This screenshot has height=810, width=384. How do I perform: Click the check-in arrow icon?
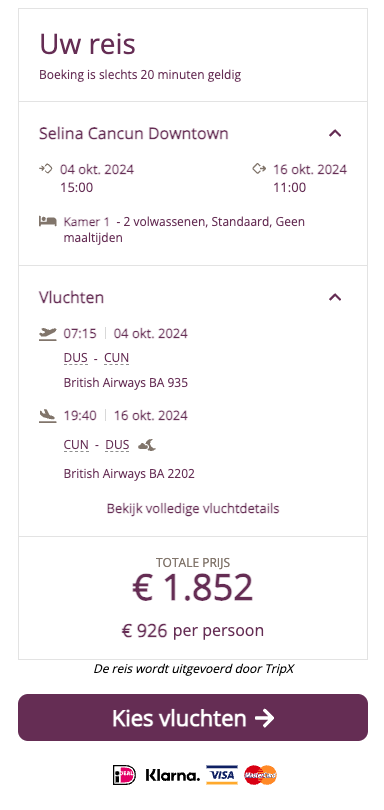[x=46, y=168]
